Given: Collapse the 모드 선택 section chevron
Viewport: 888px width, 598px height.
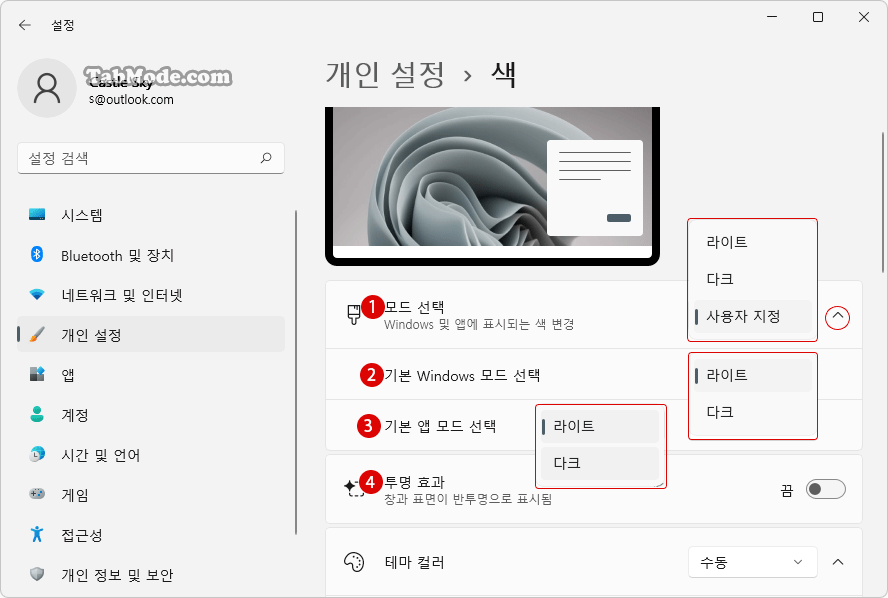Looking at the screenshot, I should 838,317.
